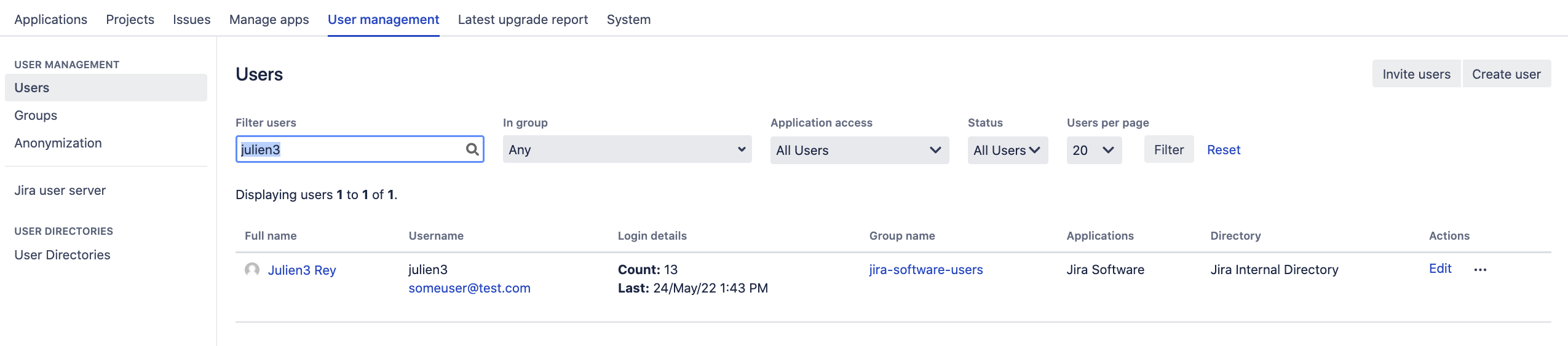Open the jira-software-users group link

pos(925,270)
